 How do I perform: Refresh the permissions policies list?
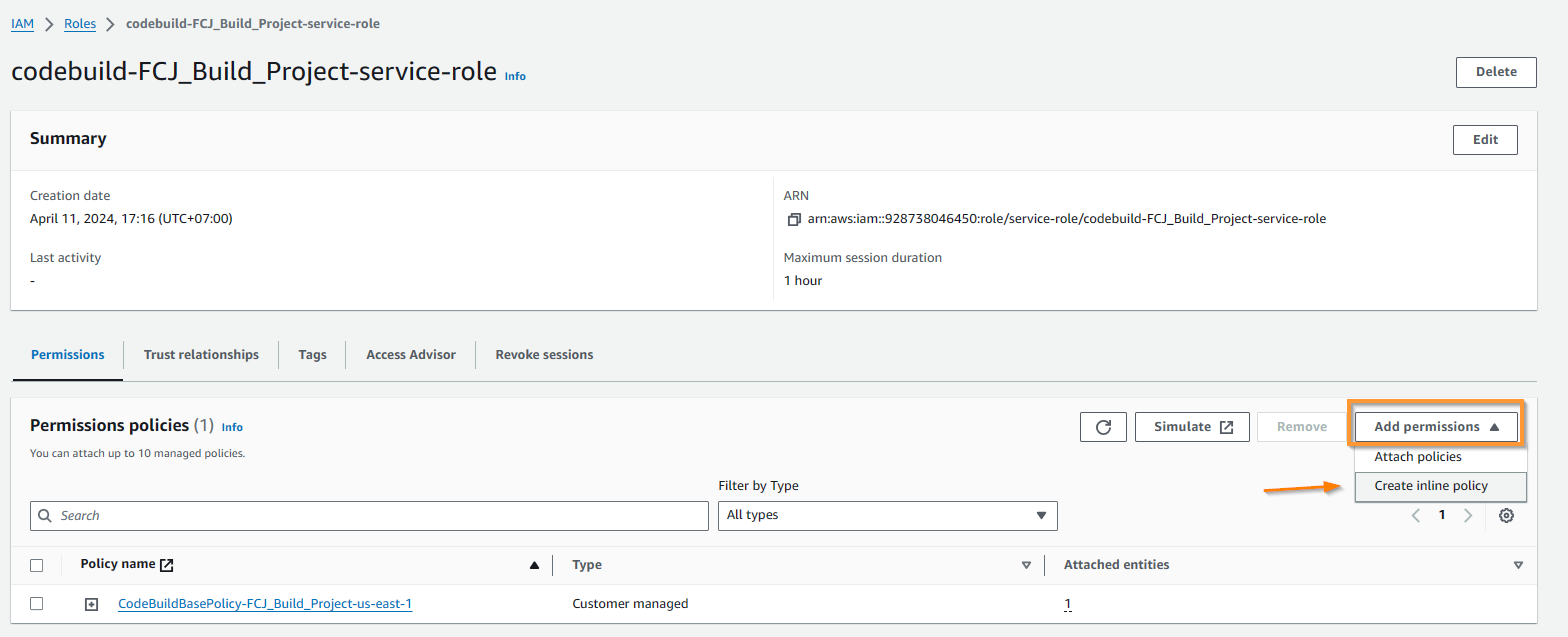coord(1103,427)
